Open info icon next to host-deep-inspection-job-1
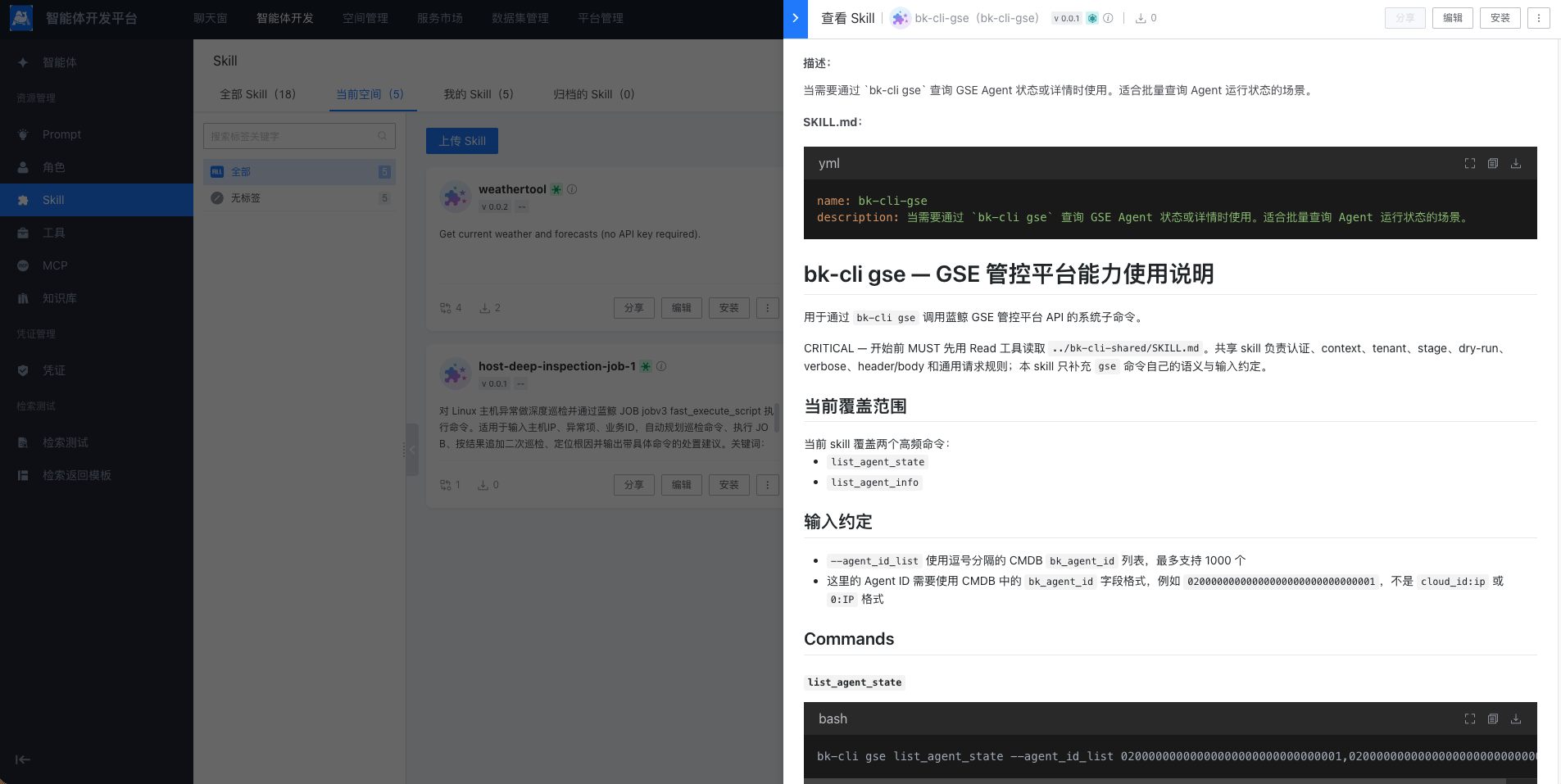The height and width of the screenshot is (784, 1561). tap(661, 366)
